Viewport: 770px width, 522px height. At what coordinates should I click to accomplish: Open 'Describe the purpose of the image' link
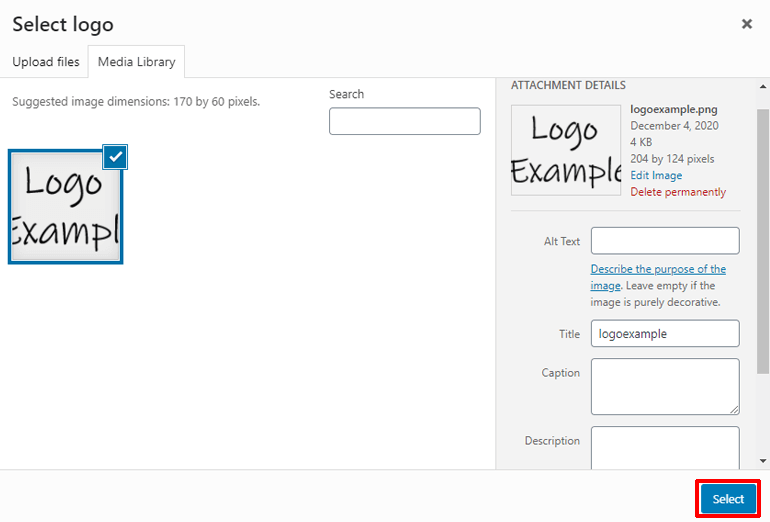point(658,270)
